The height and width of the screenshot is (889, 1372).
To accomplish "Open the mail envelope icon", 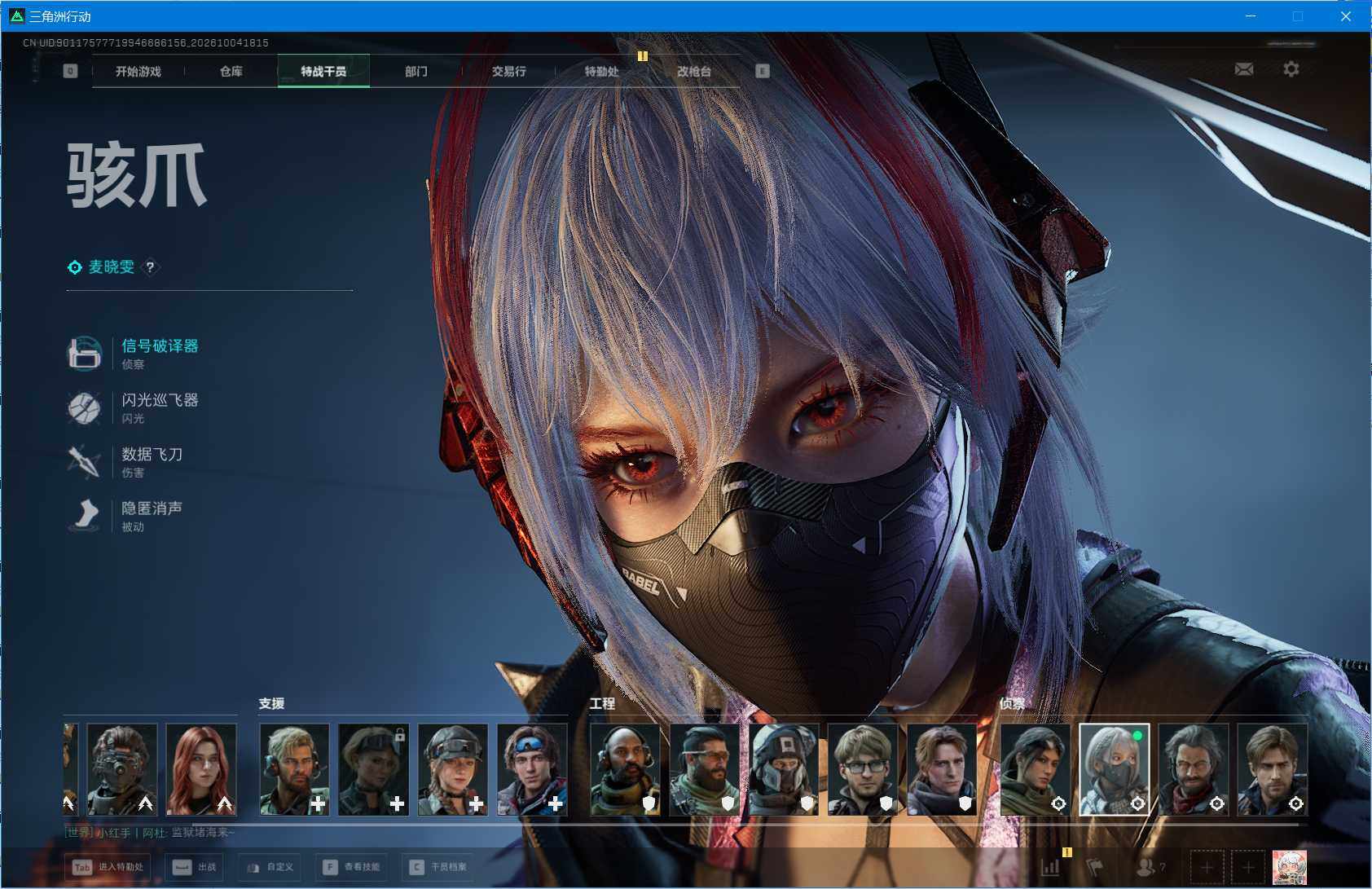I will tap(1243, 69).
